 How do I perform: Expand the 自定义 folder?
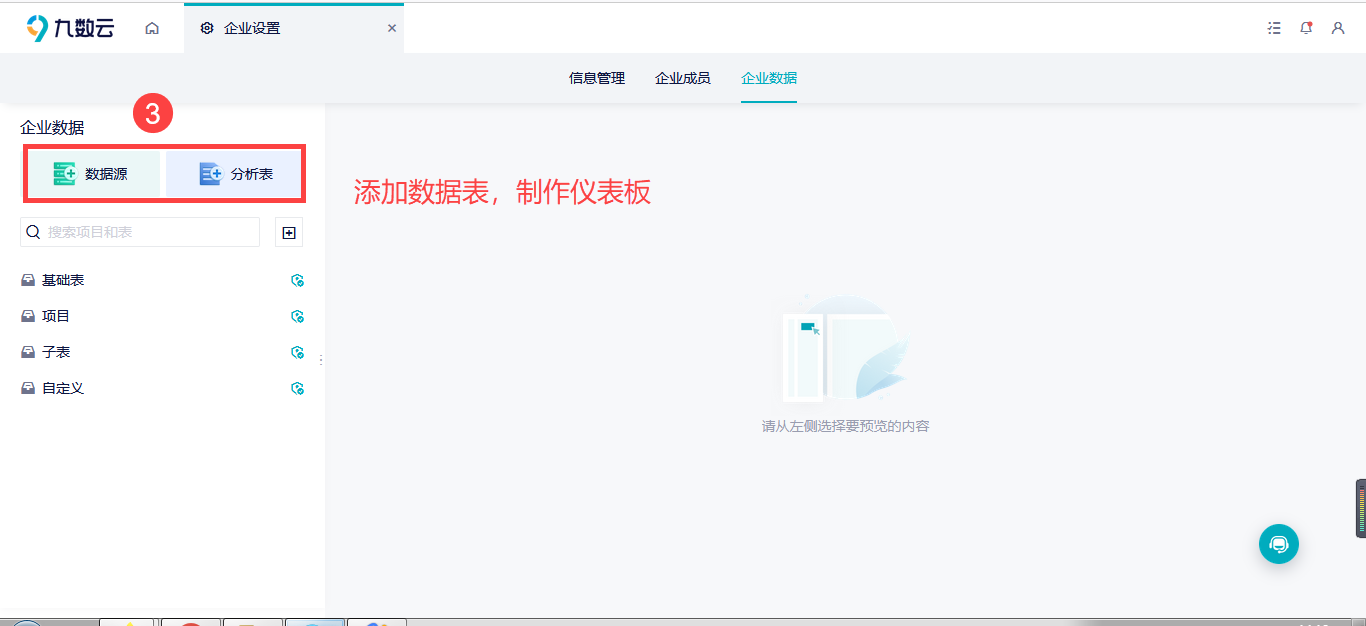pyautogui.click(x=53, y=388)
